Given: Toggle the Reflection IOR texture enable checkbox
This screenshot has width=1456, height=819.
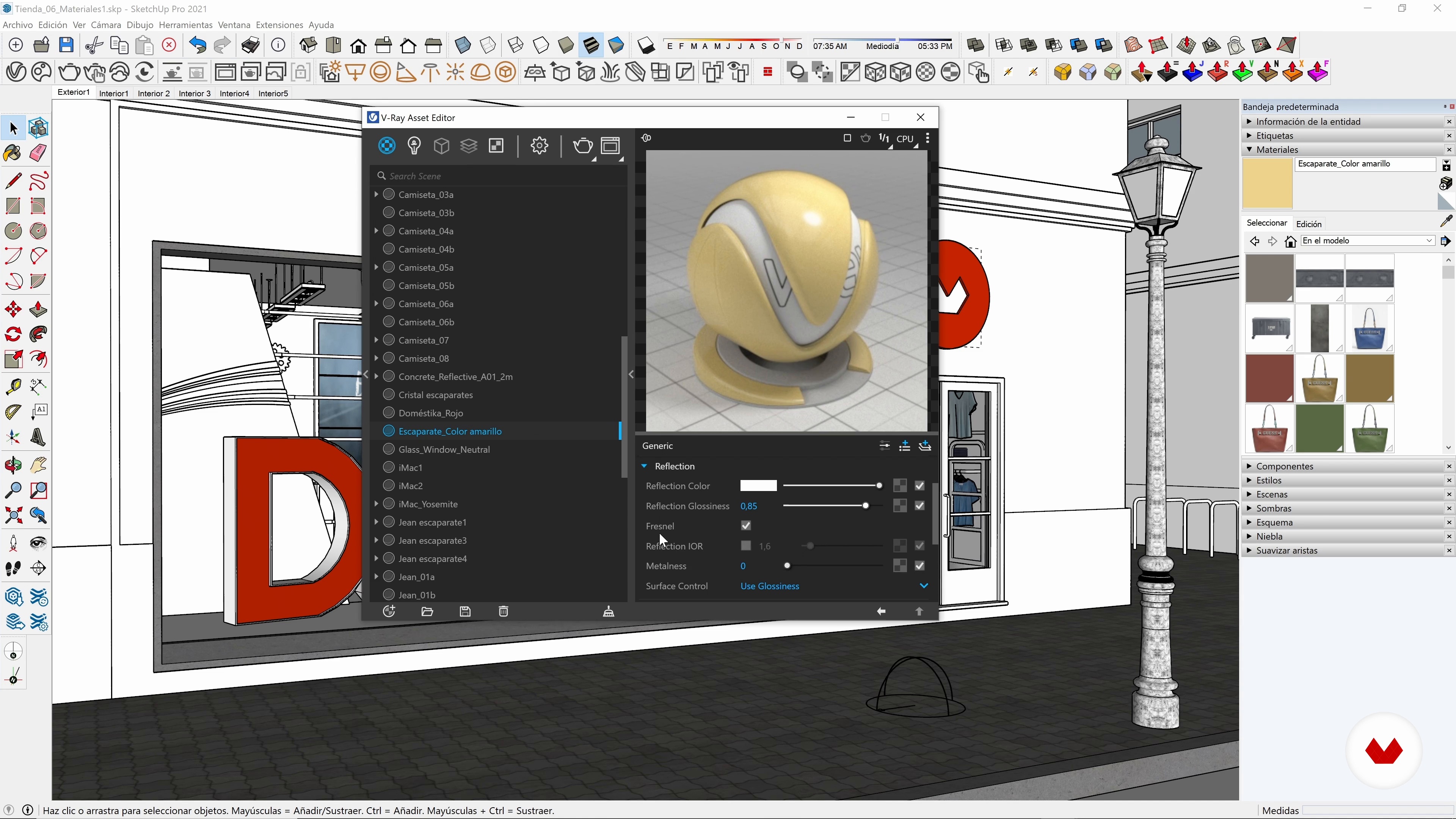Looking at the screenshot, I should point(919,546).
